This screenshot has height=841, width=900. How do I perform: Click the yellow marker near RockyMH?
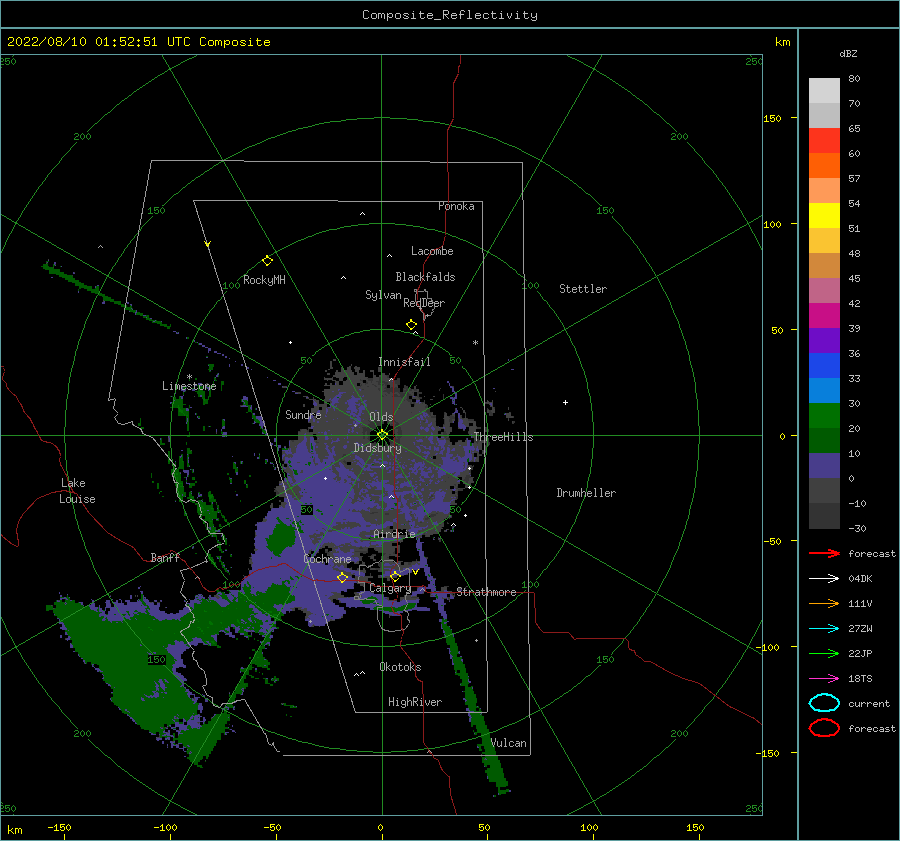[267, 261]
